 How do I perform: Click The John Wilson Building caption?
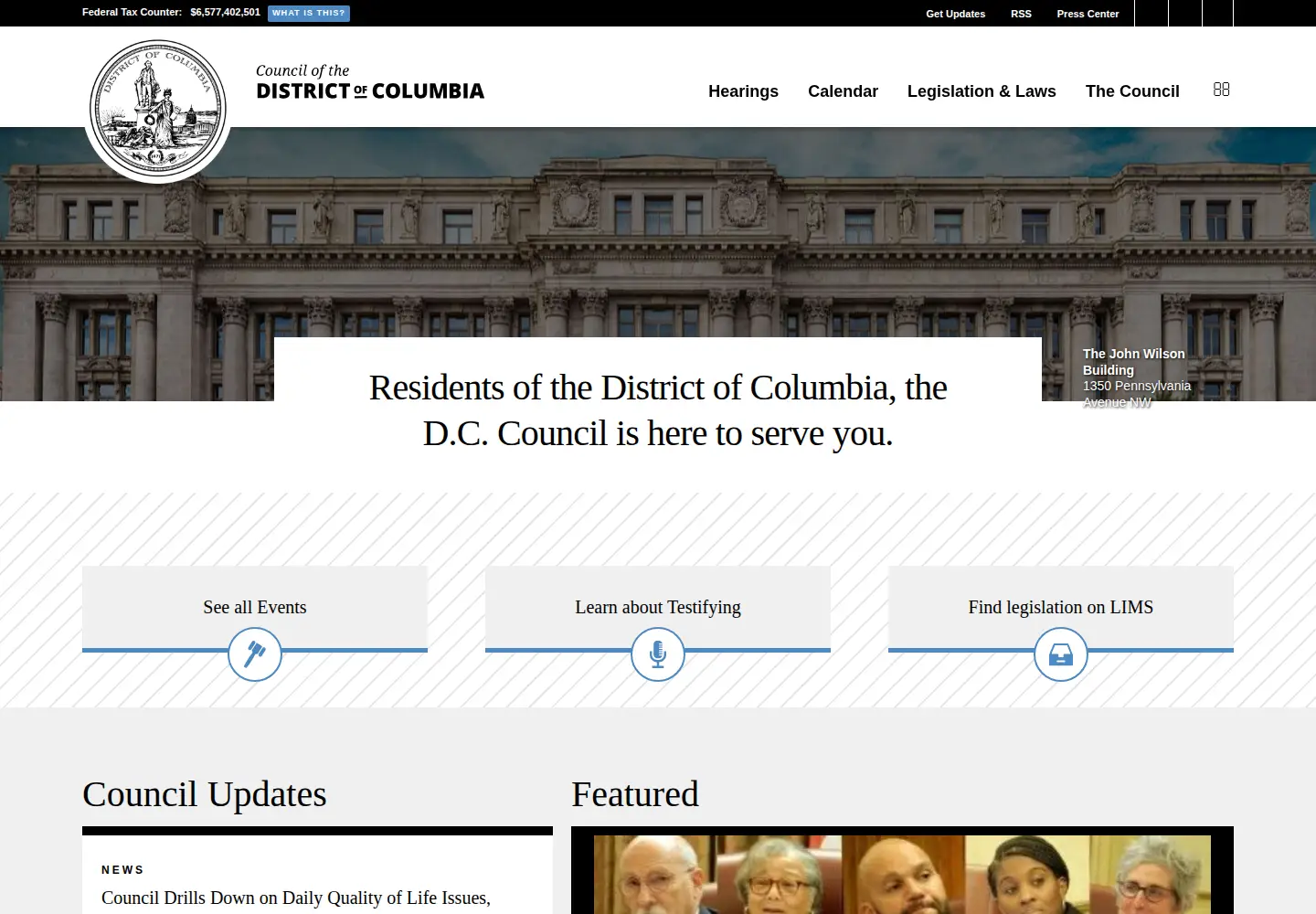click(x=1134, y=362)
